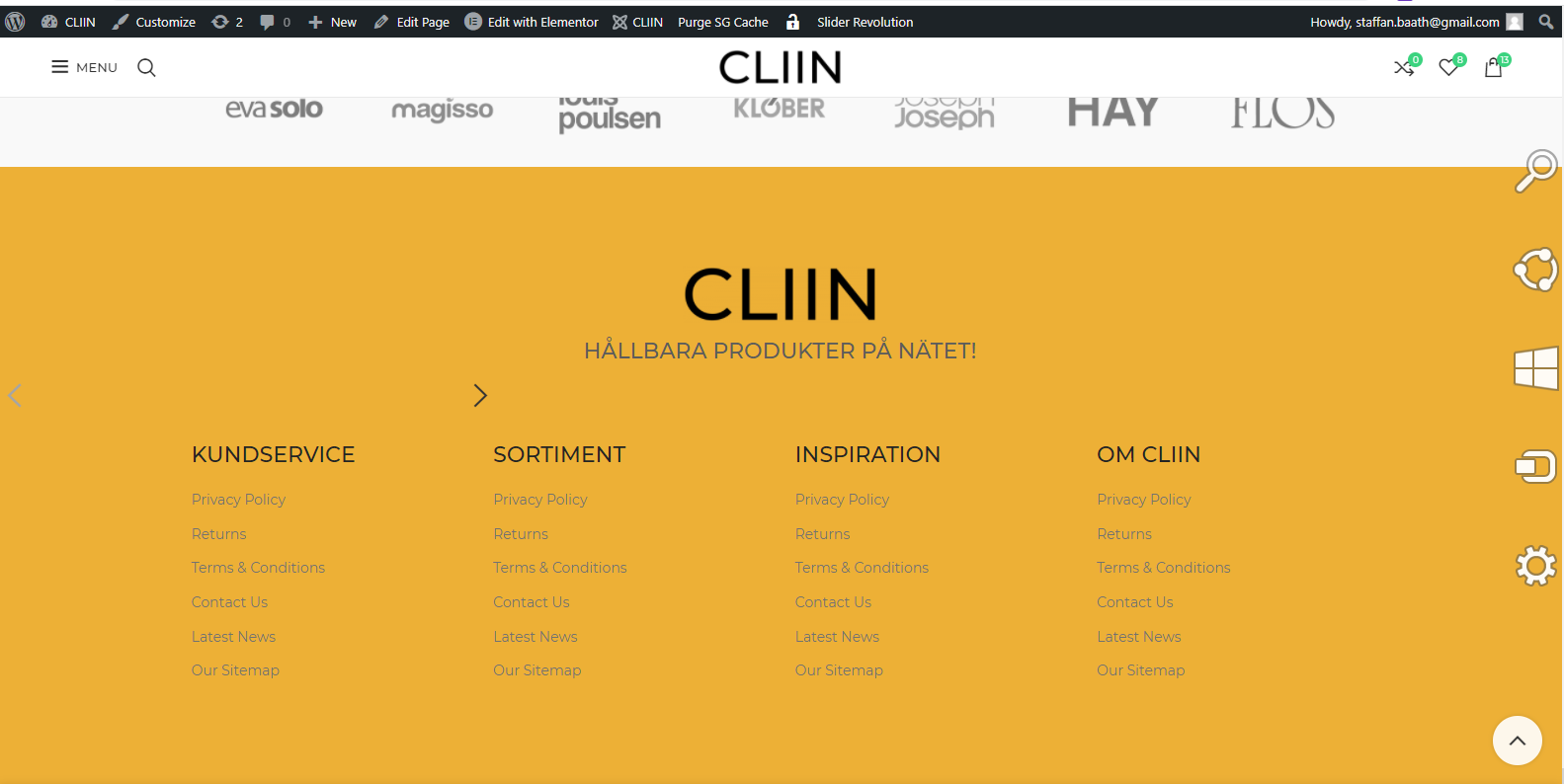Open Returns under INSPIRATION

click(x=822, y=534)
